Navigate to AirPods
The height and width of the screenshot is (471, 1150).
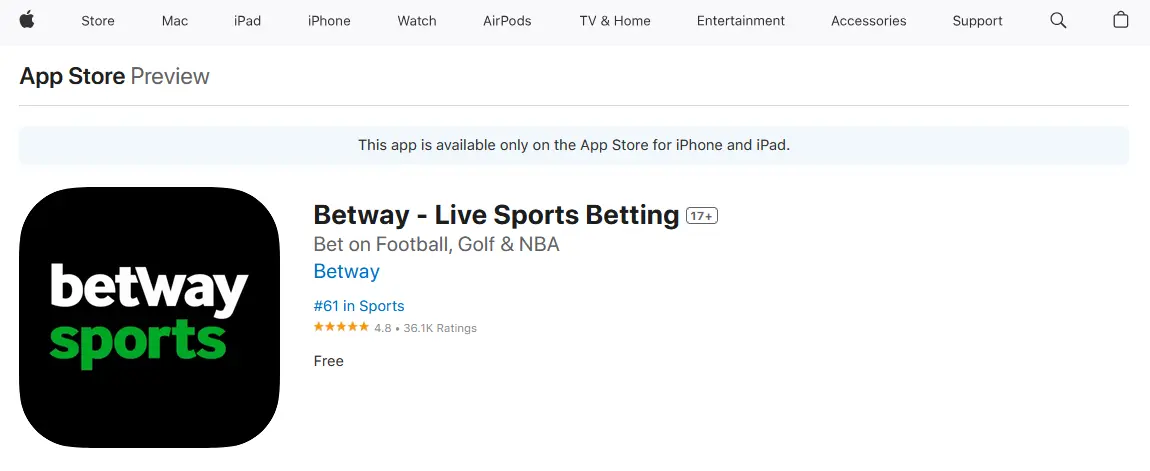pyautogui.click(x=507, y=21)
